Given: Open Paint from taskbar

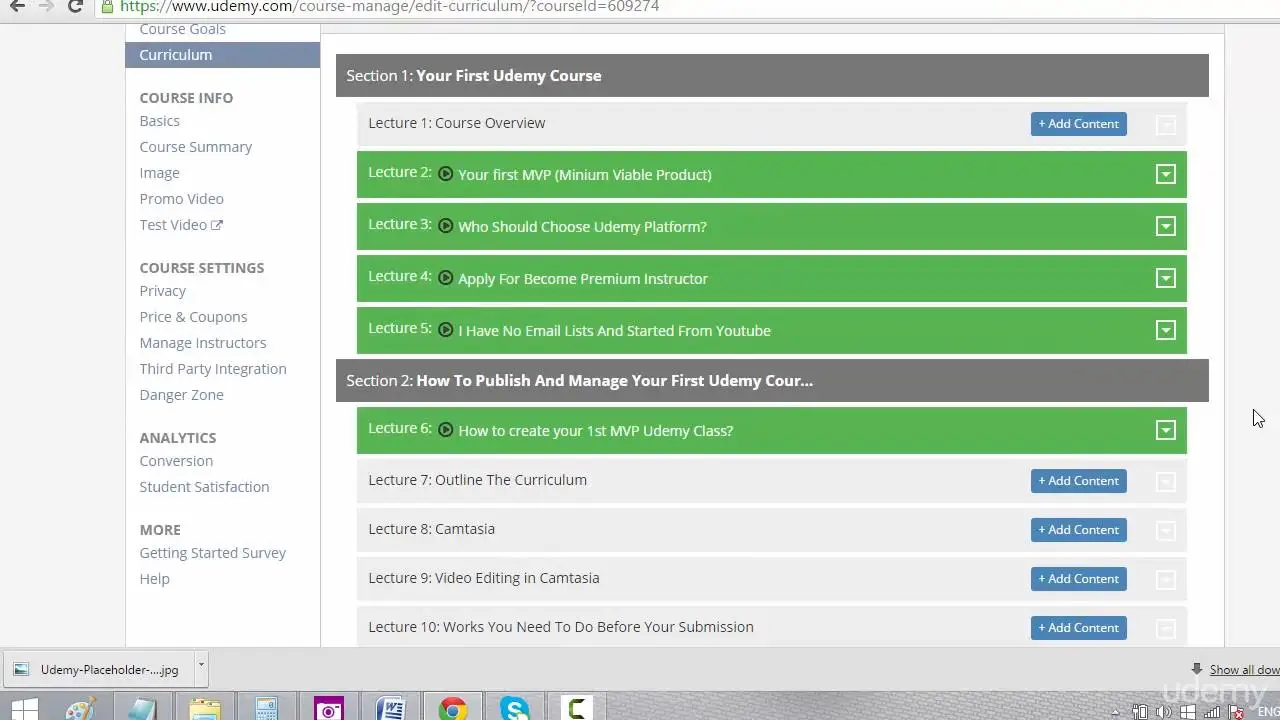Looking at the screenshot, I should click(81, 709).
